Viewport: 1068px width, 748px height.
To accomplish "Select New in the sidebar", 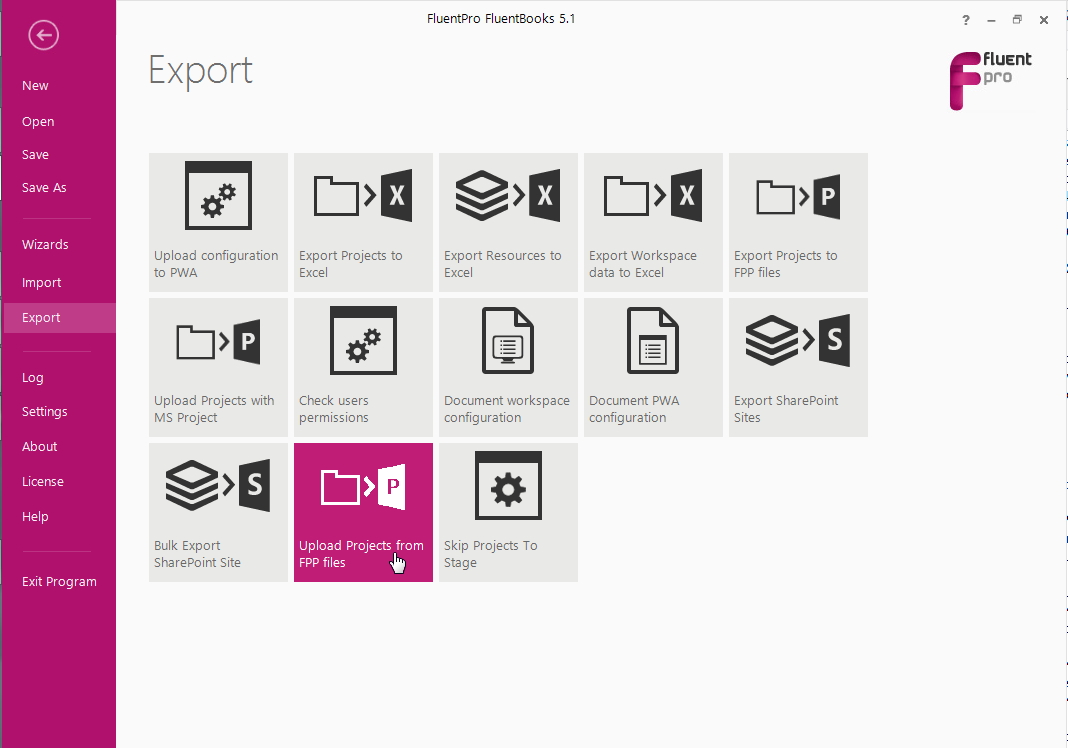I will pos(35,86).
